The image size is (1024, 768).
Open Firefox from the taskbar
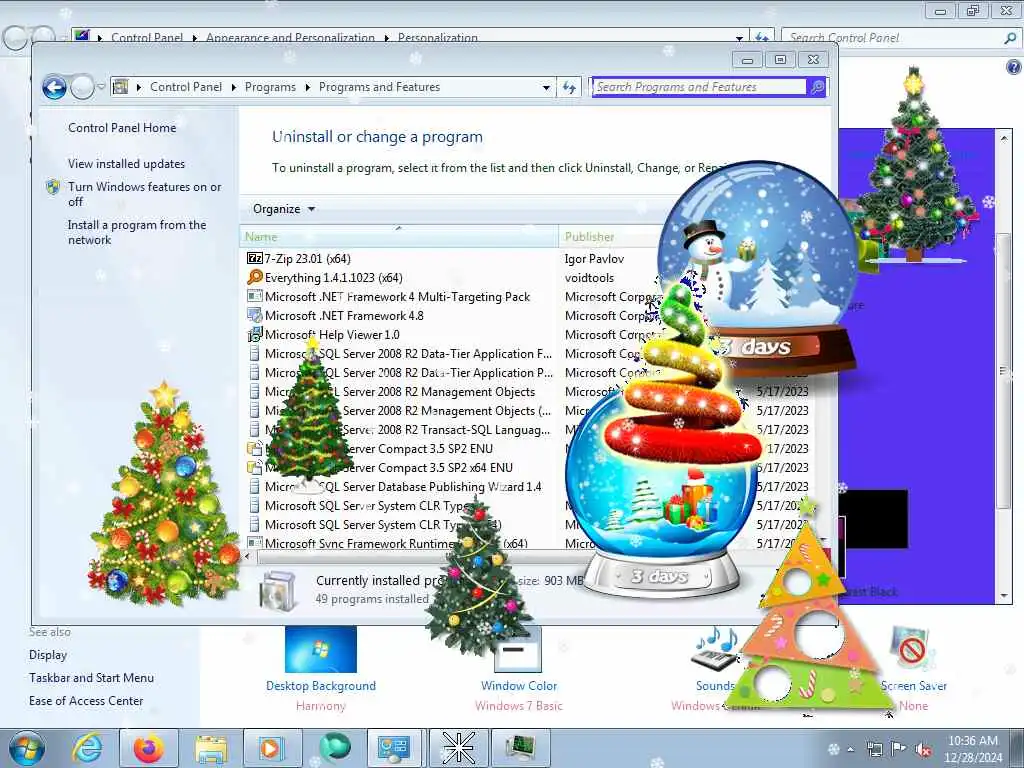[149, 748]
